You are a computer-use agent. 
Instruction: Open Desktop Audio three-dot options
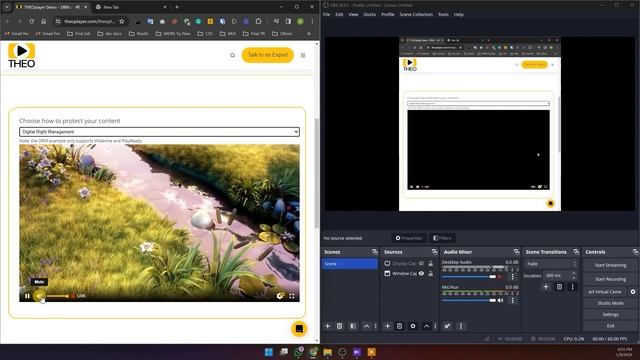(x=513, y=277)
